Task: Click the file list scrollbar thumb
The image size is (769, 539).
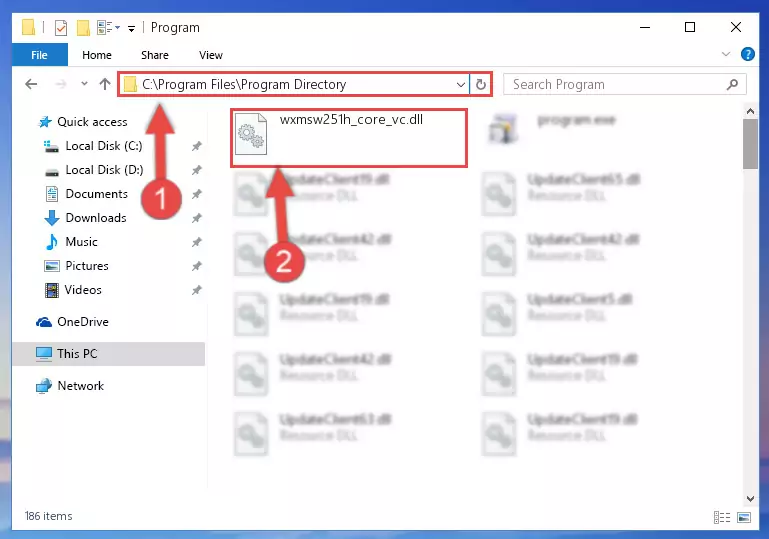Action: [750, 144]
